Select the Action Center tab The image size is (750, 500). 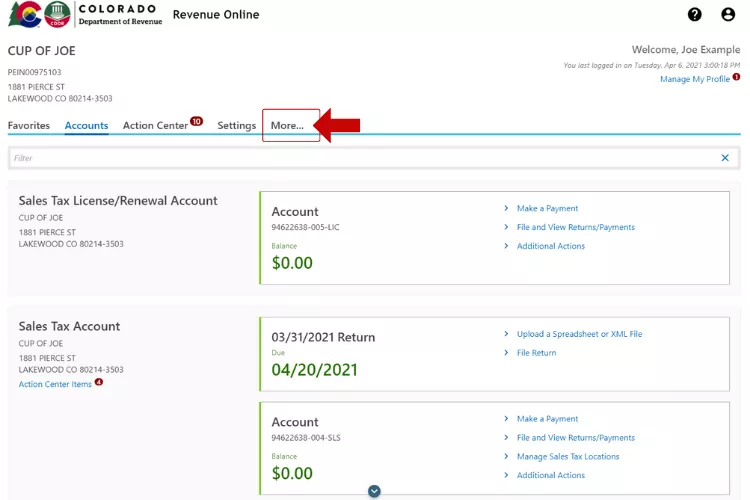pos(155,126)
